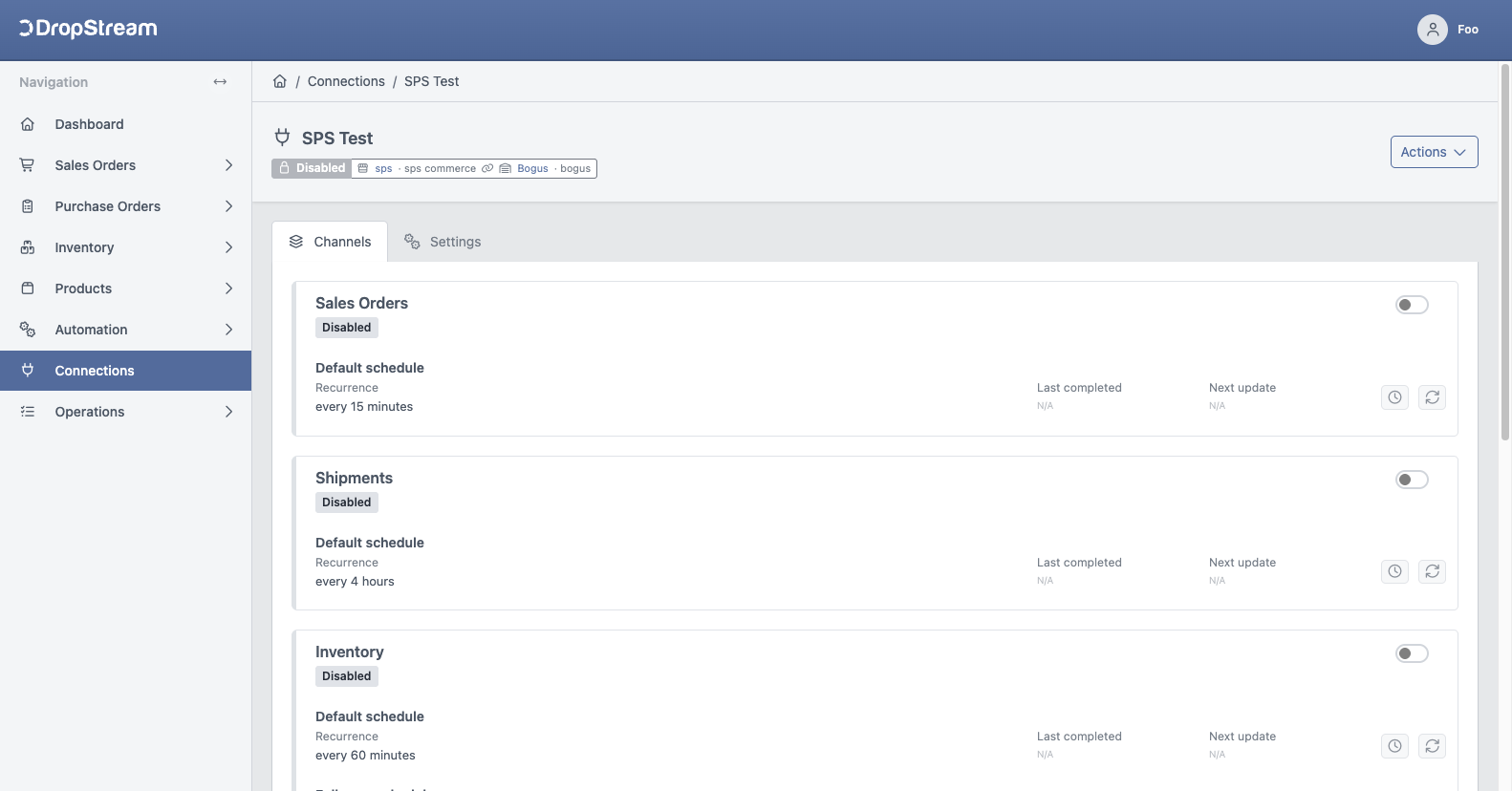
Task: Expand Automation menu chevron
Action: tap(228, 330)
